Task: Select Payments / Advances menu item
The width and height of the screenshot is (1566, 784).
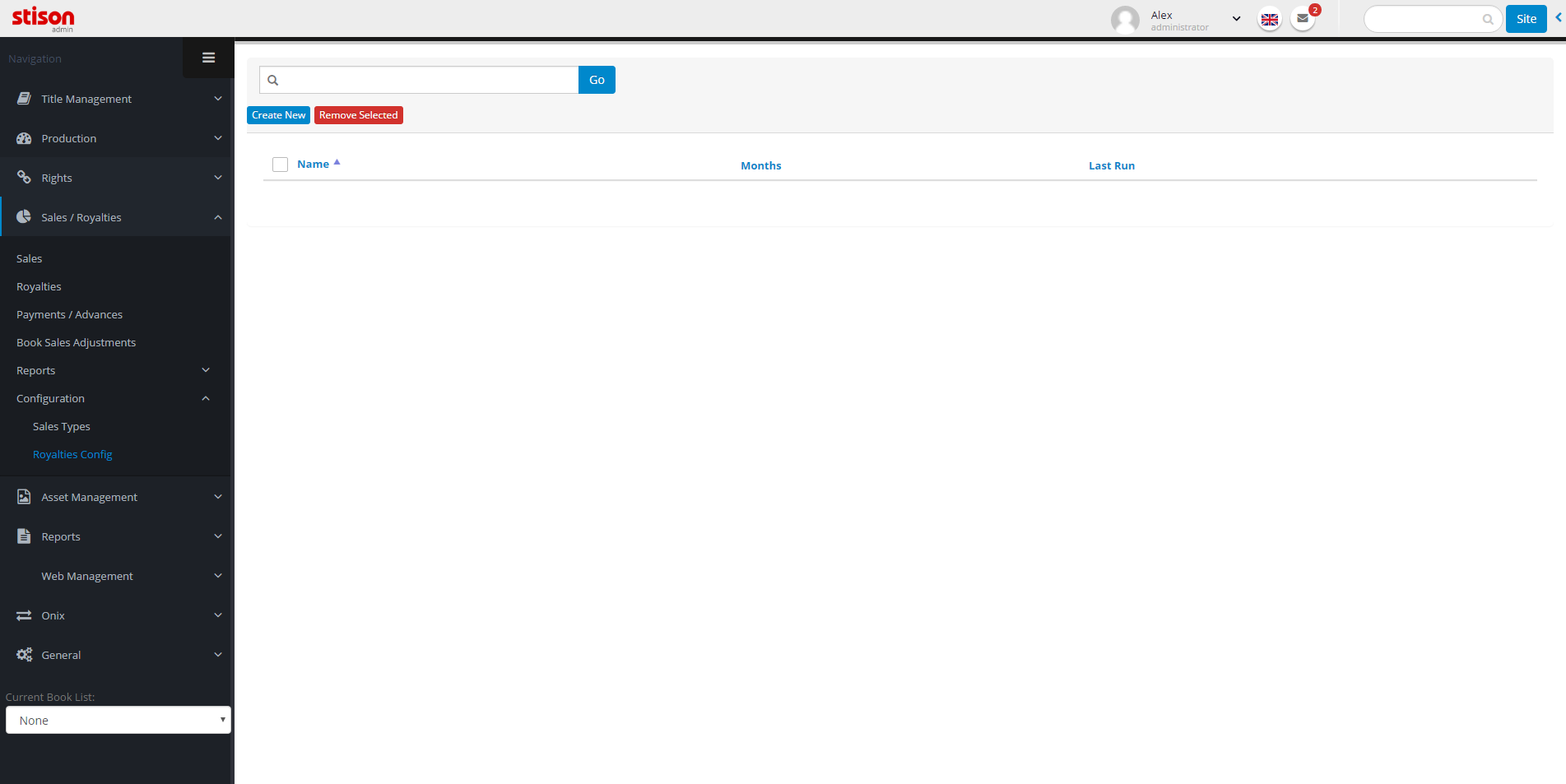Action: [69, 314]
